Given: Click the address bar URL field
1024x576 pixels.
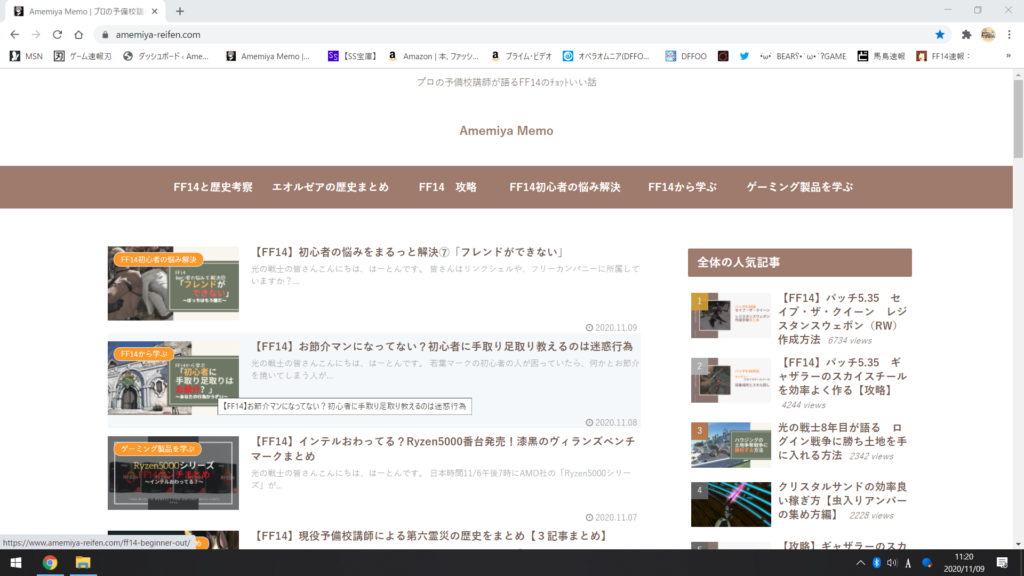Looking at the screenshot, I should (500, 34).
